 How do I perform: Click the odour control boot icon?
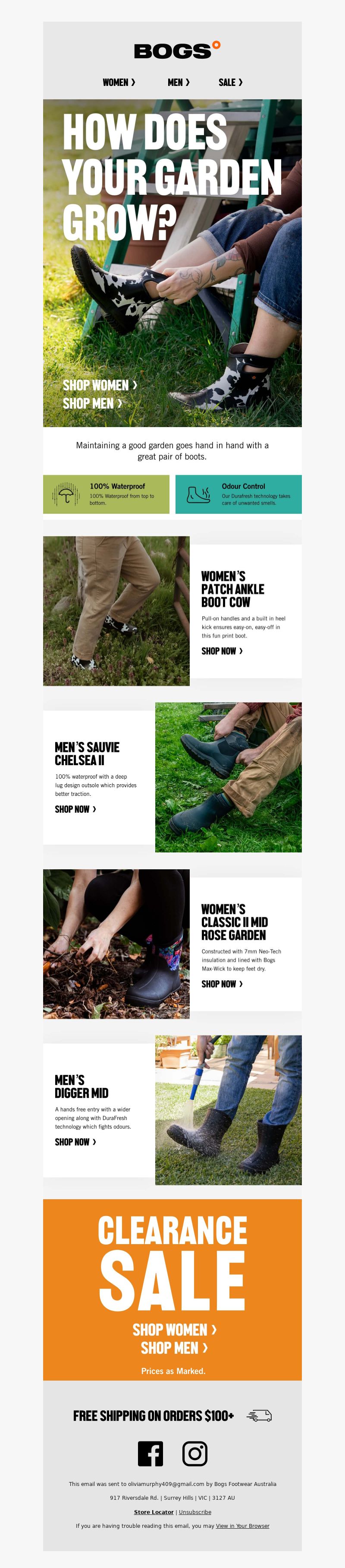coord(199,494)
